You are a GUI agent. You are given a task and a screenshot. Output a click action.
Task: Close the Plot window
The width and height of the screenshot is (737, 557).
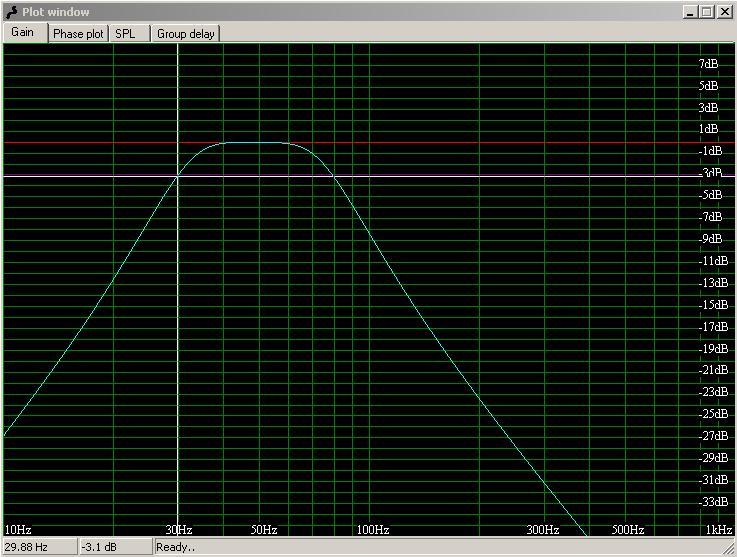pyautogui.click(x=724, y=12)
